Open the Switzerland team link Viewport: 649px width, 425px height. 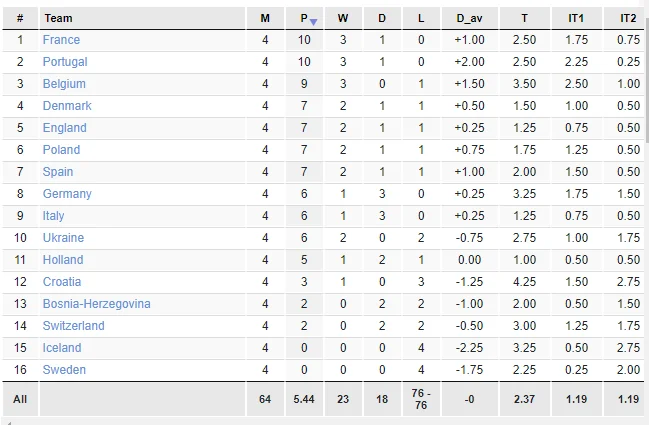click(x=73, y=326)
